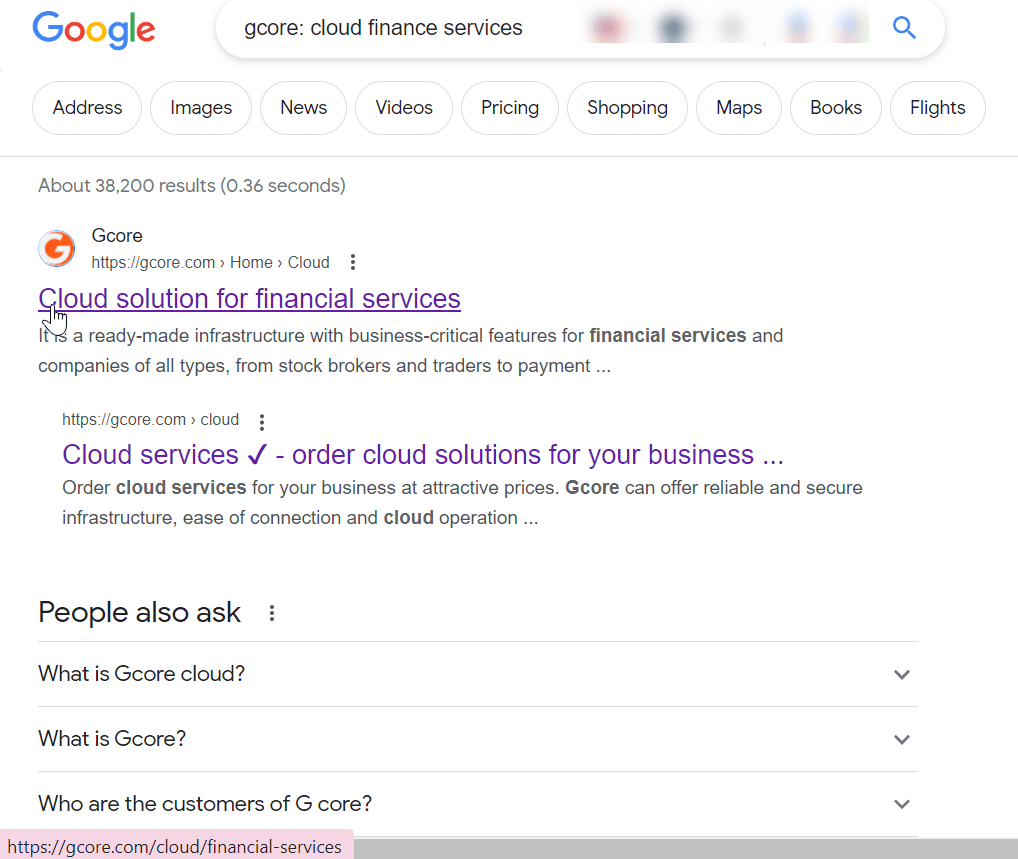Expand "Who are the customers of G core?"
The image size is (1018, 859).
click(x=478, y=804)
